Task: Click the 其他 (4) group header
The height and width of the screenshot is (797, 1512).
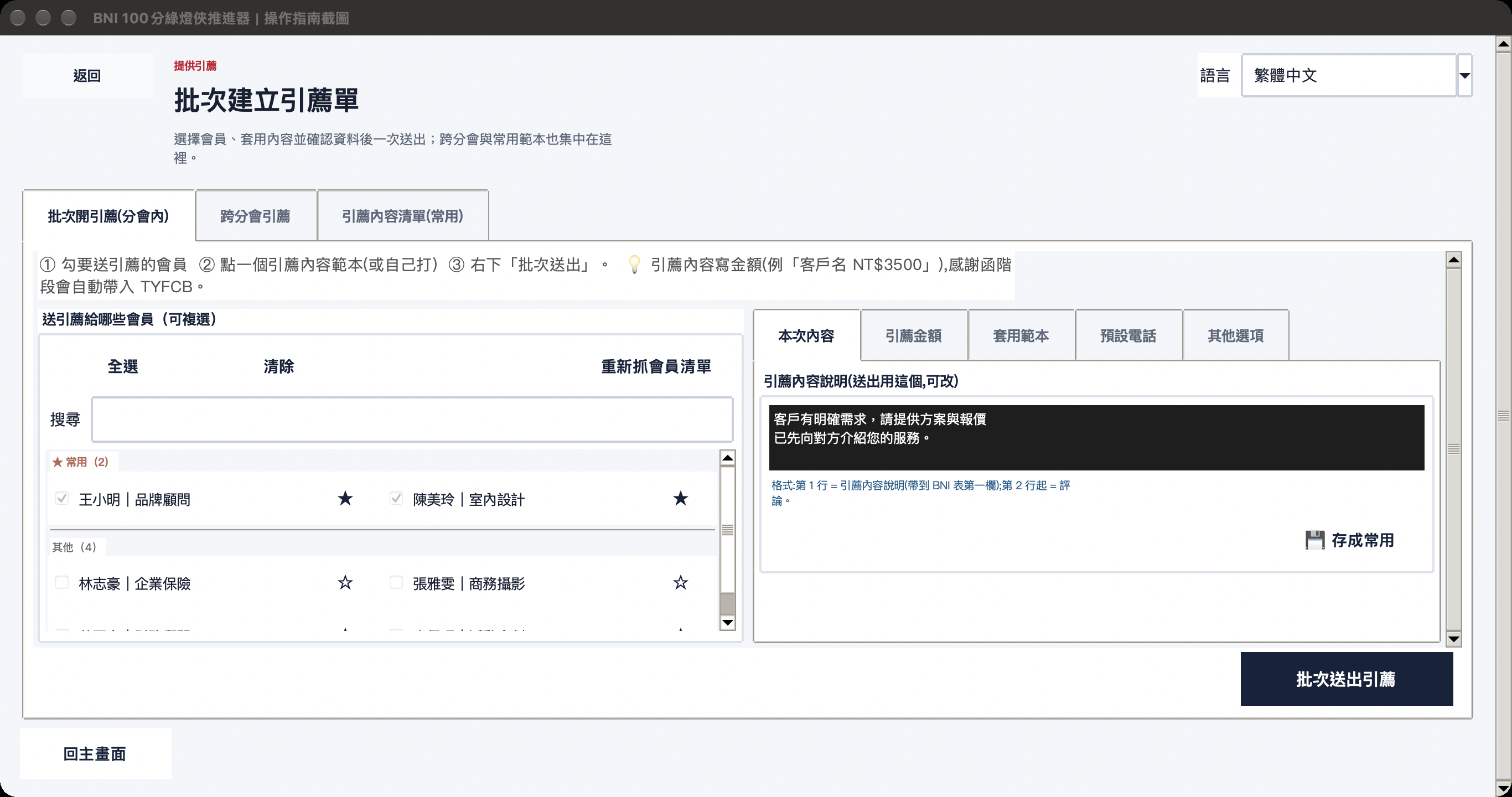Action: [x=74, y=547]
